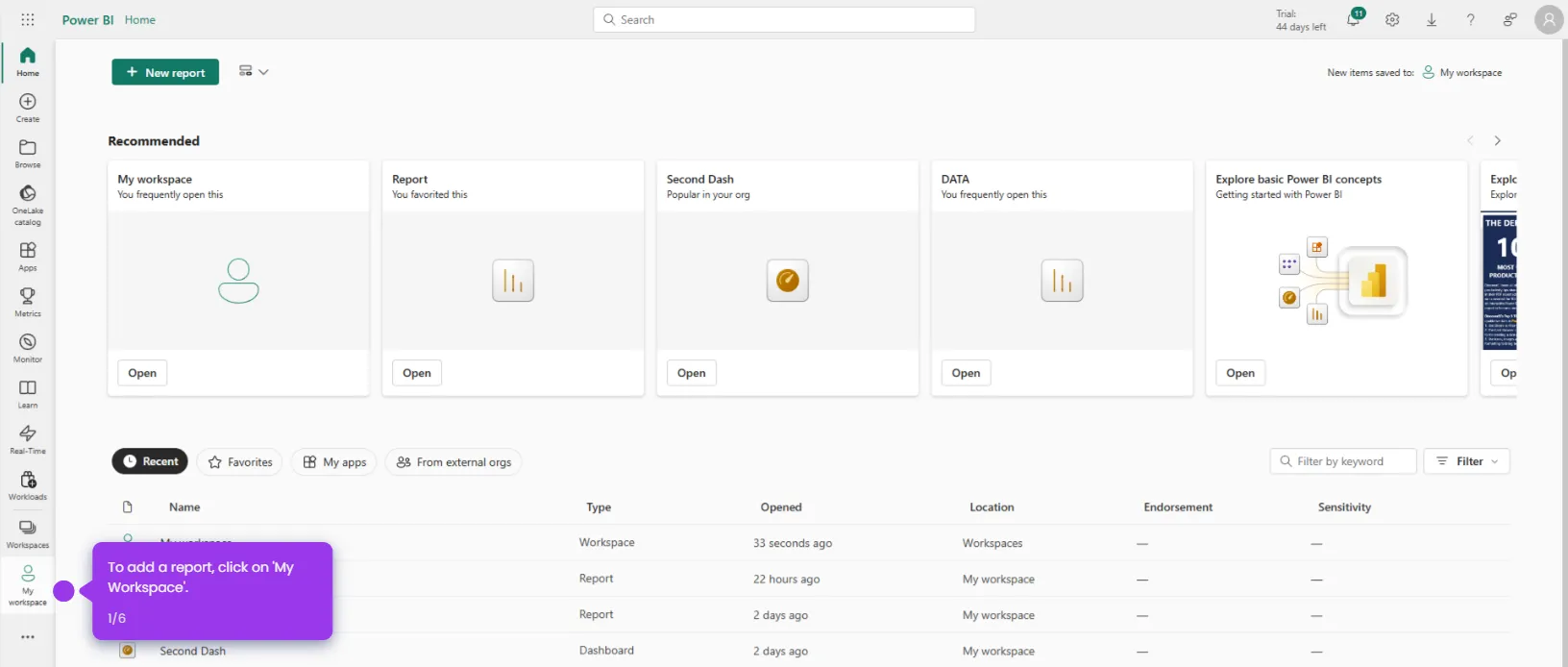Open the app launcher grid icon
Screen dimensions: 1568x667
(x=28, y=19)
